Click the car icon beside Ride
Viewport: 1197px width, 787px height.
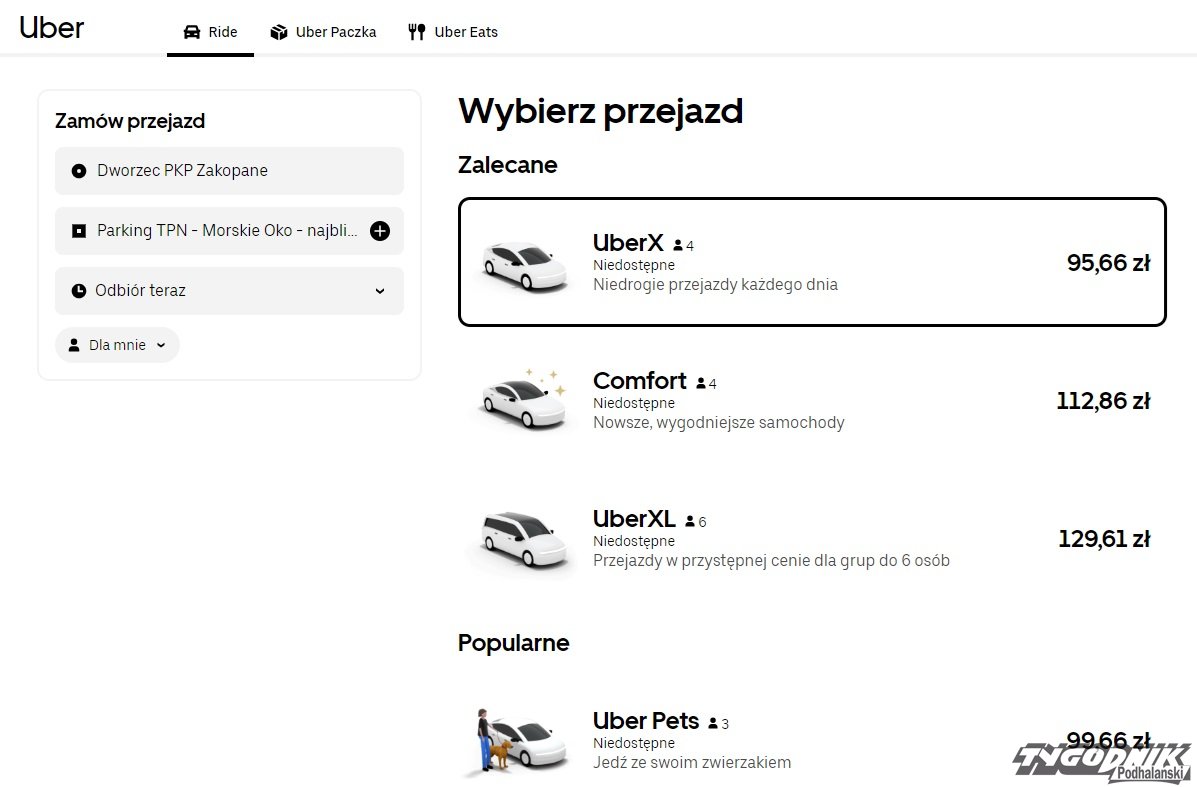point(192,32)
